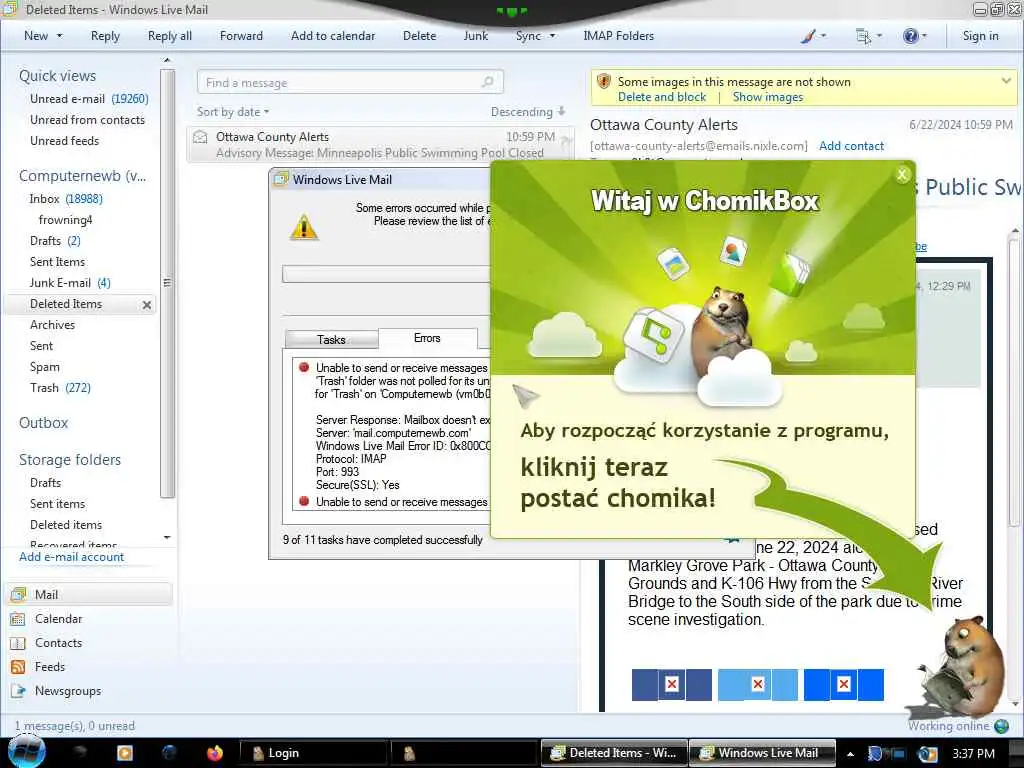1024x768 pixels.
Task: Click Delete in the toolbar
Action: (x=419, y=36)
